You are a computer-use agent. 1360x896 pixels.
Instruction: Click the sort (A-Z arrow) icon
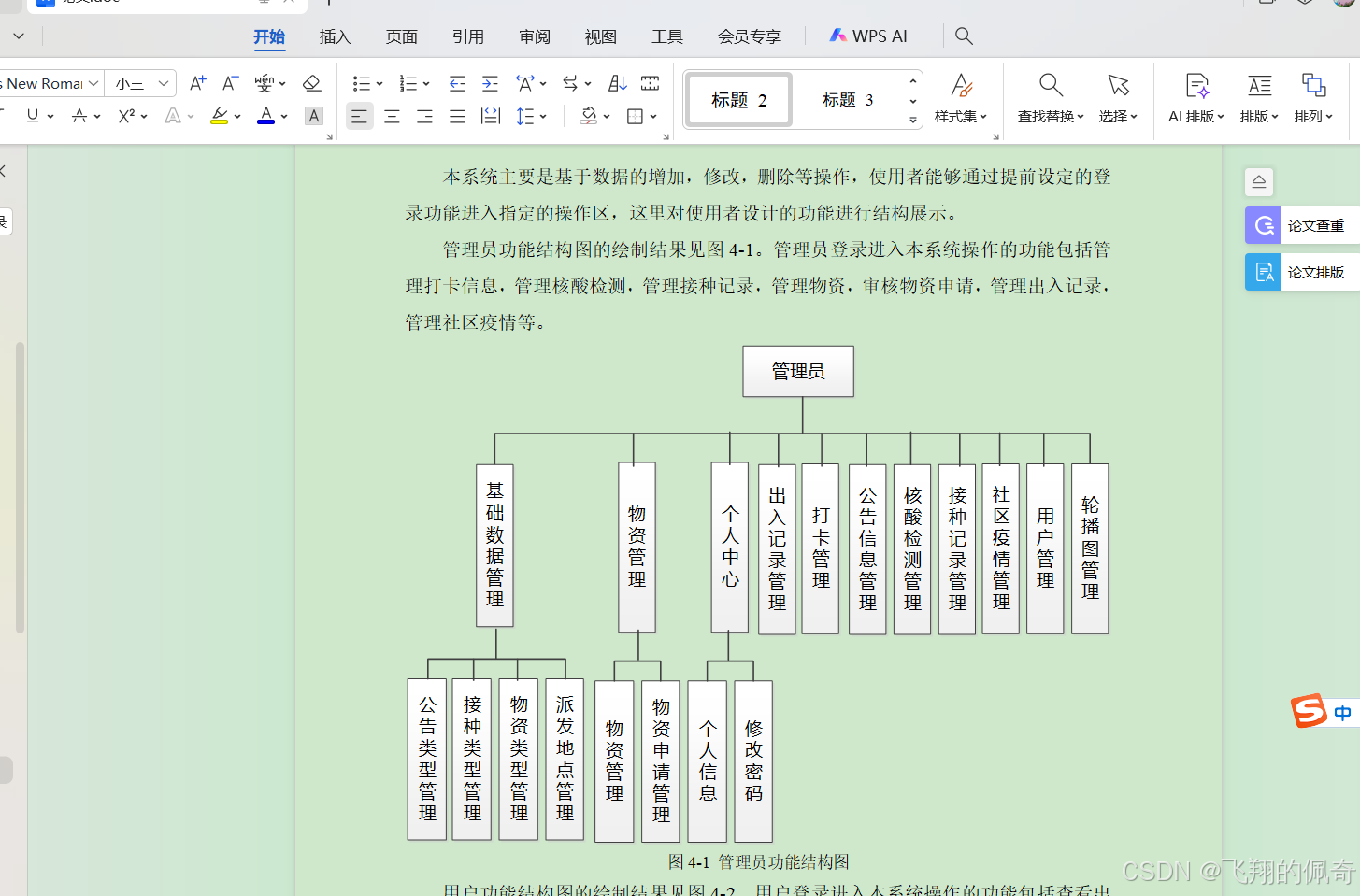point(617,83)
